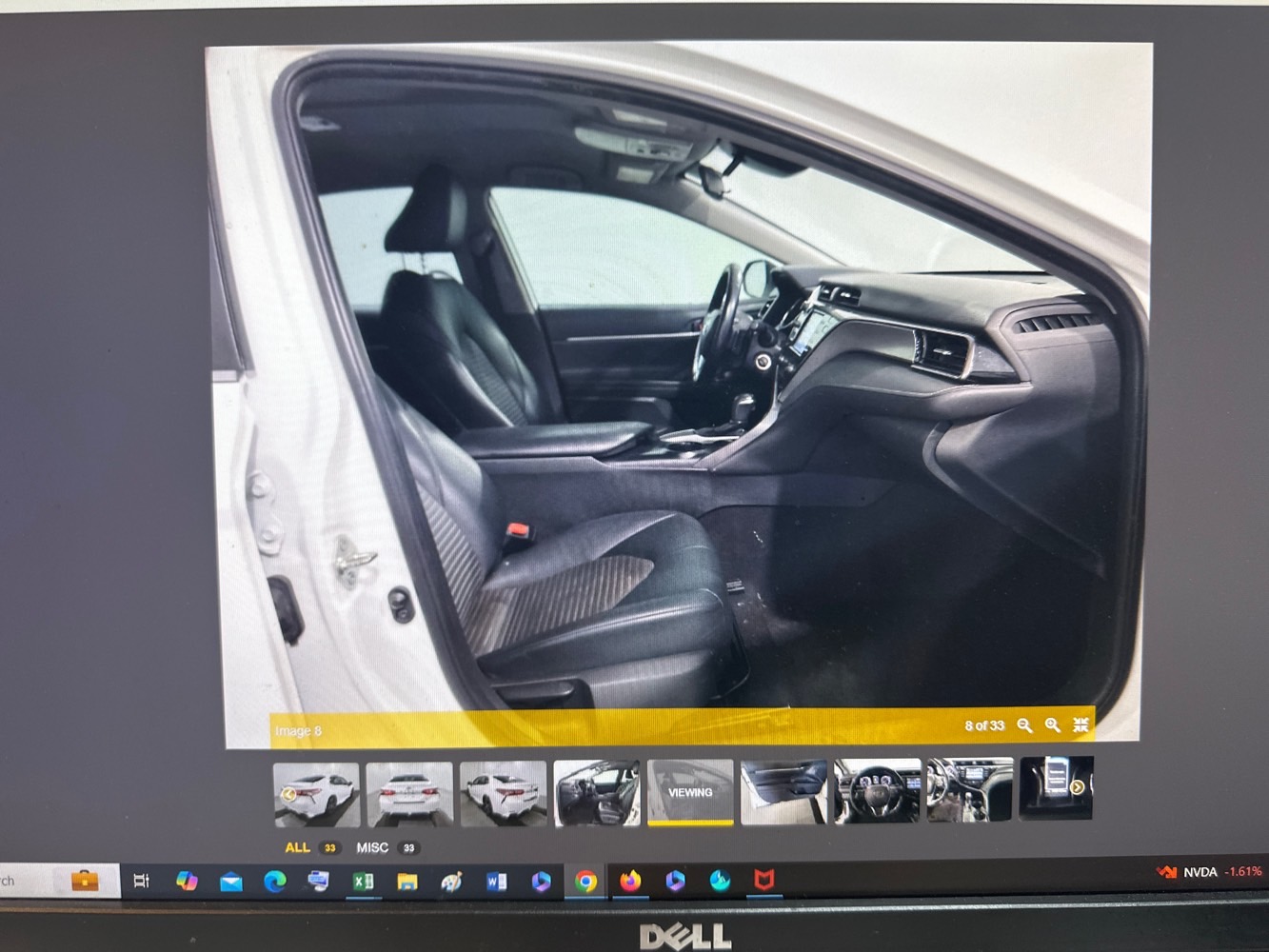
Task: Click the 8 of 33 image counter
Action: tap(984, 725)
